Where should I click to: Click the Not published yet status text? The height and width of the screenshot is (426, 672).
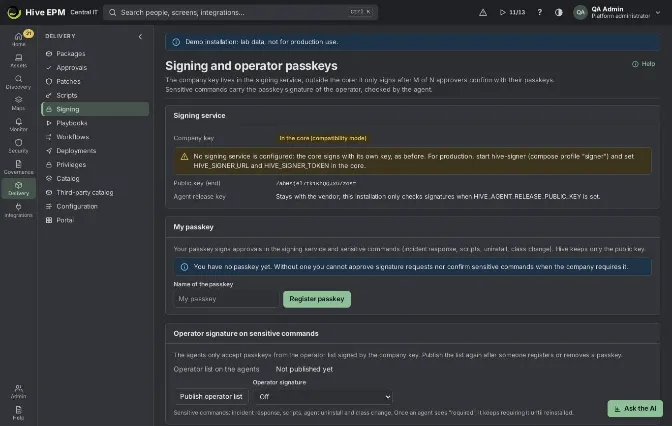tap(304, 369)
